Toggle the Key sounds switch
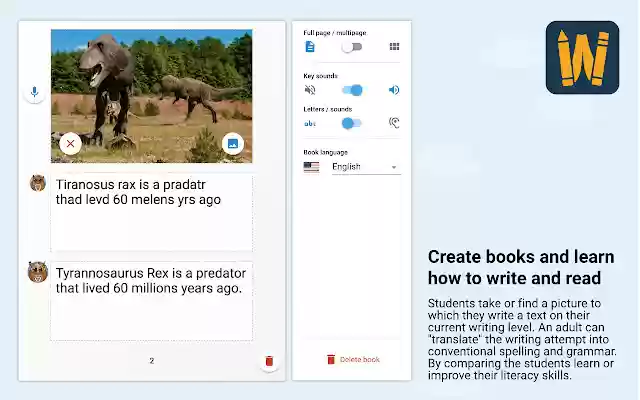Screen dimensions: 640x400 (352, 90)
